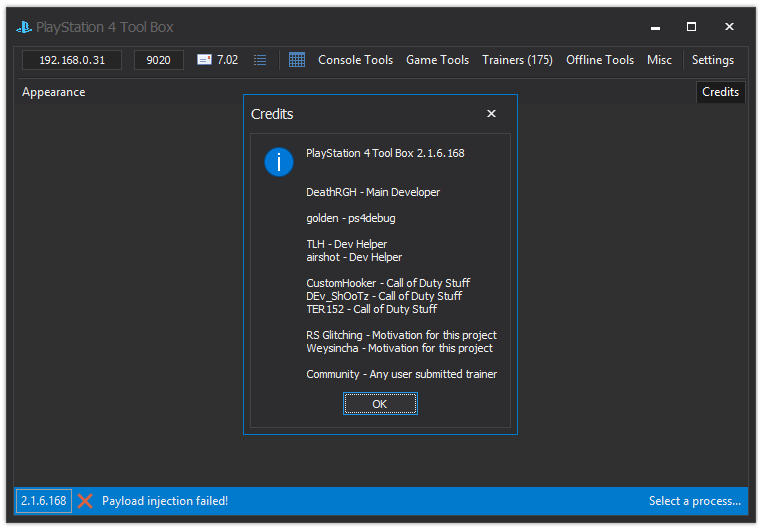Viewport: 758px width, 530px height.
Task: Open the Game Tools menu
Action: pyautogui.click(x=437, y=60)
